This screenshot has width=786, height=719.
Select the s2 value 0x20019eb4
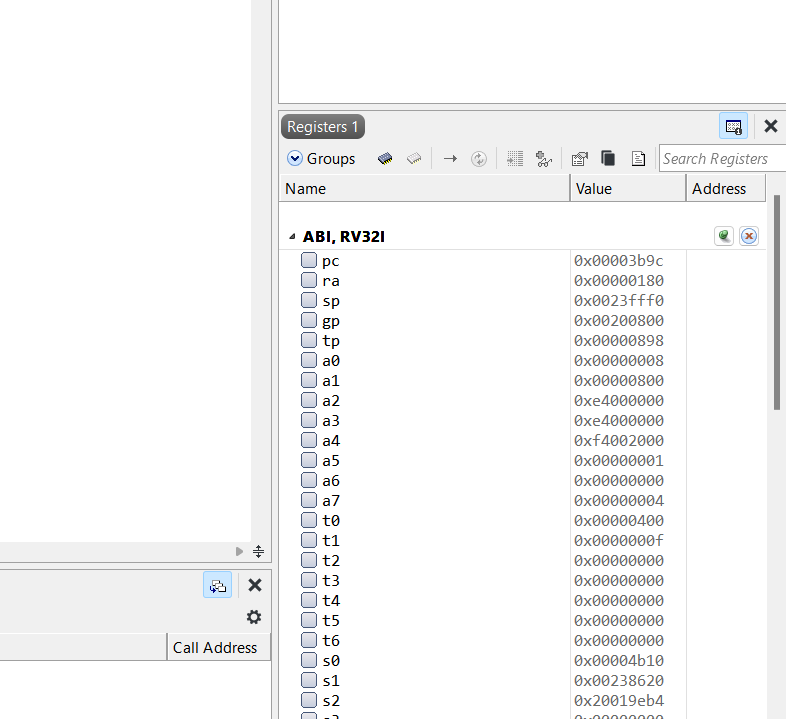click(x=619, y=701)
